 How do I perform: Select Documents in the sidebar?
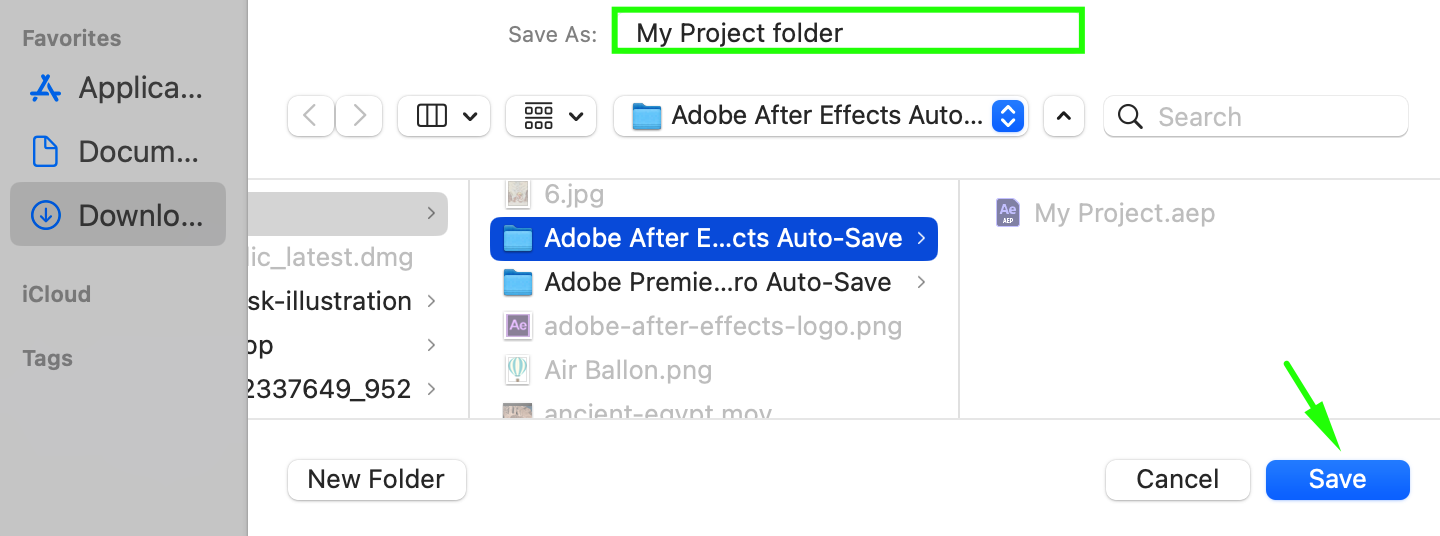click(118, 152)
